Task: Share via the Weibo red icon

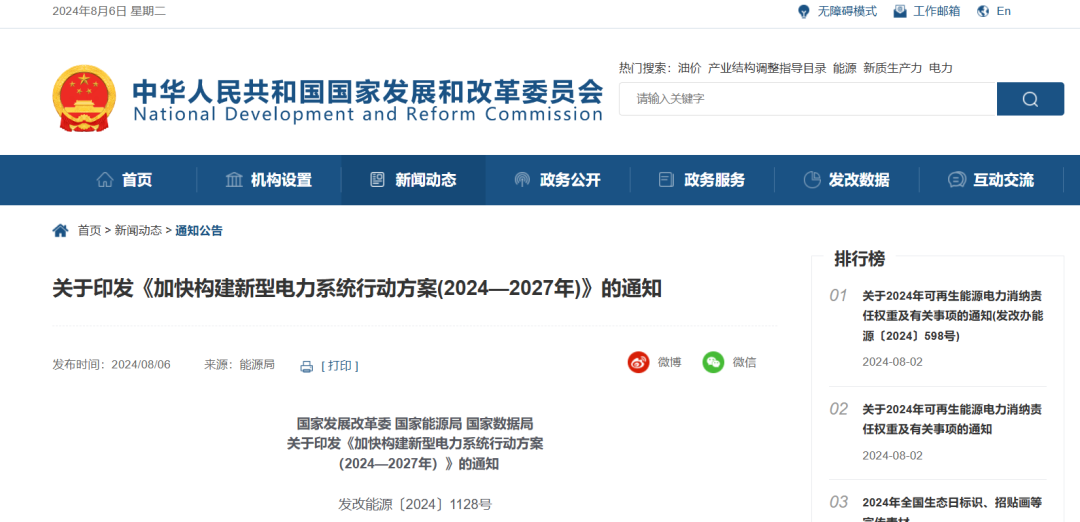Action: tap(638, 362)
